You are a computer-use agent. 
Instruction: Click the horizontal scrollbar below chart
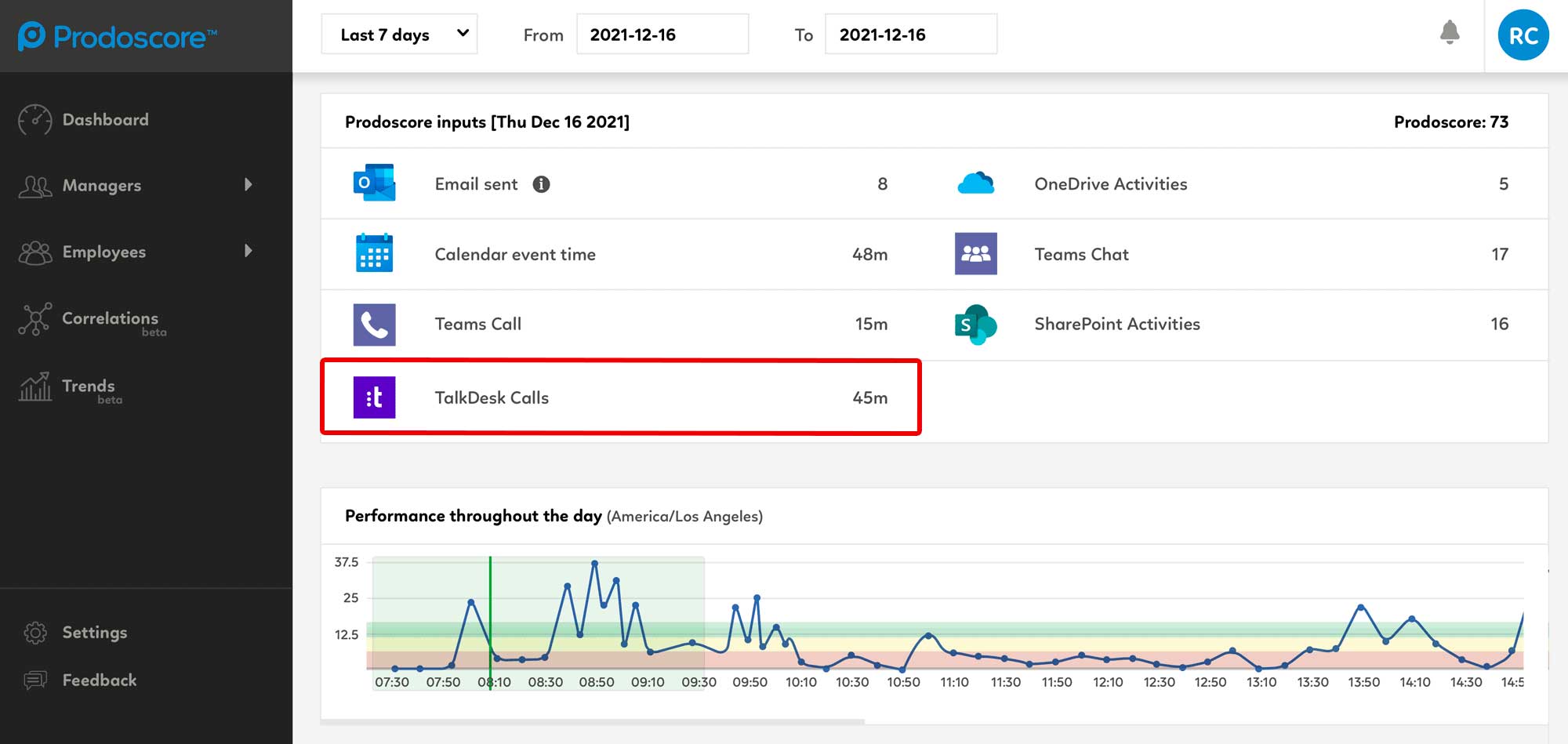coord(593,721)
